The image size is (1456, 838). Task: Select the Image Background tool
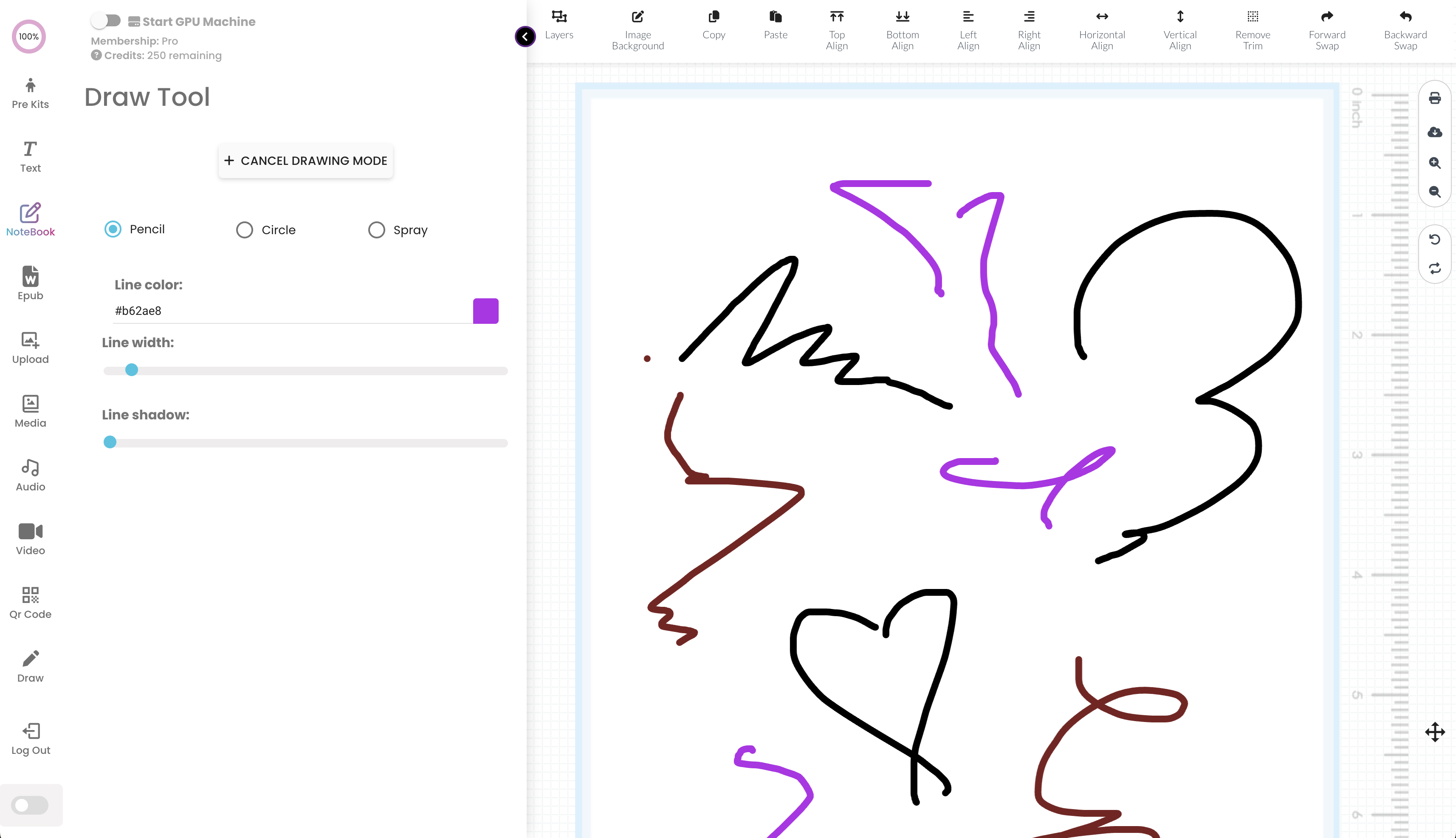[637, 28]
